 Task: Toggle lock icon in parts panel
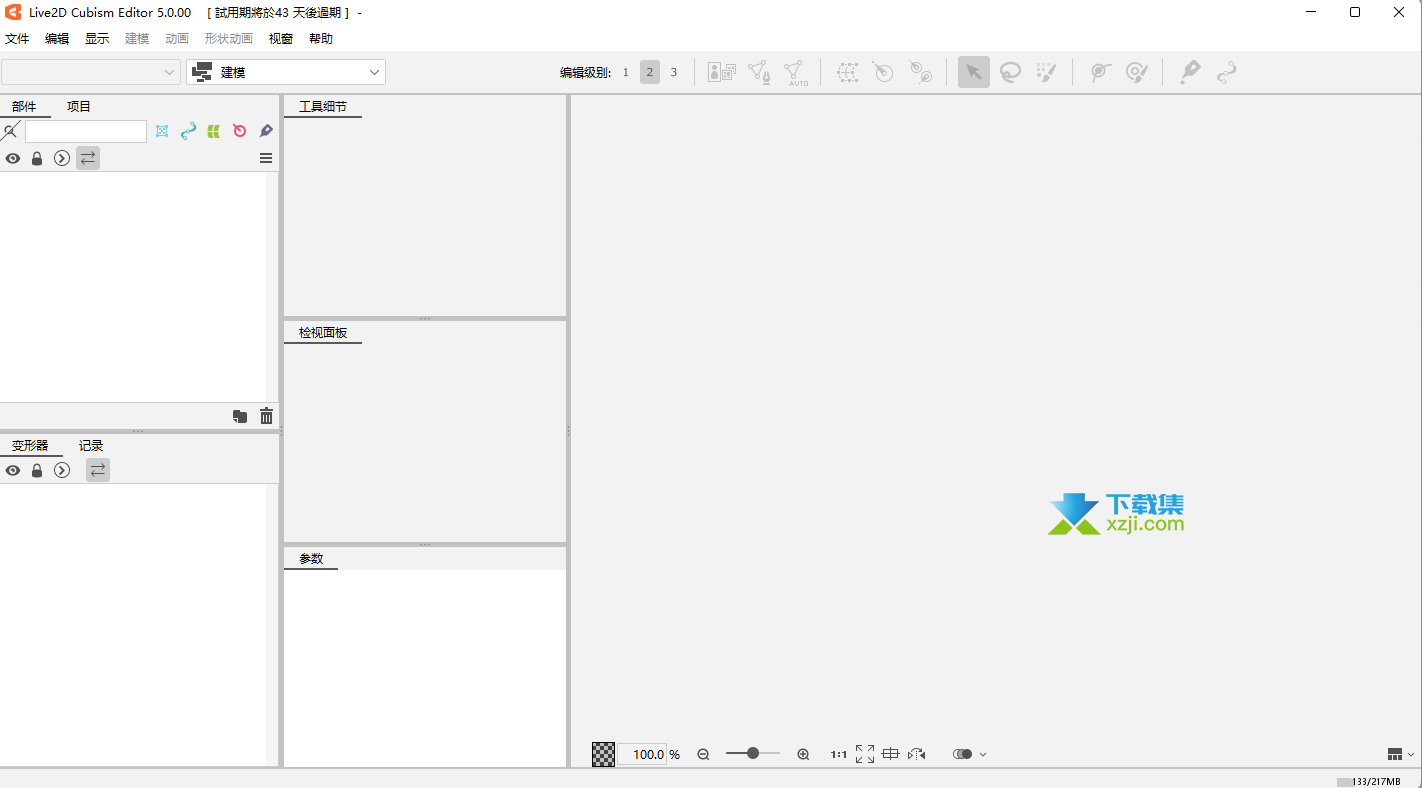tap(37, 158)
